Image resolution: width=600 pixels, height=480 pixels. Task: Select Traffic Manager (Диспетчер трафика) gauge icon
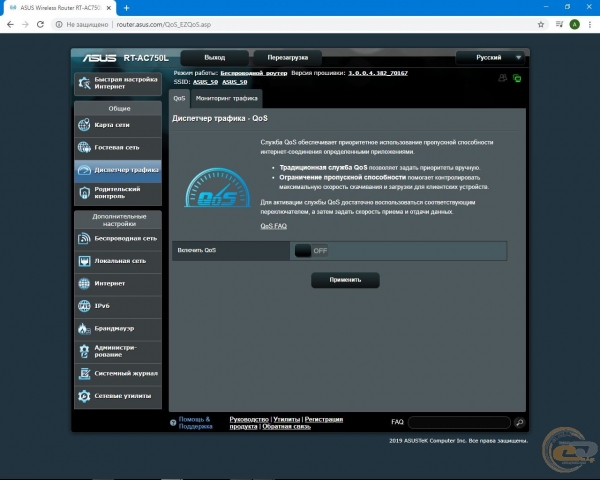[84, 170]
